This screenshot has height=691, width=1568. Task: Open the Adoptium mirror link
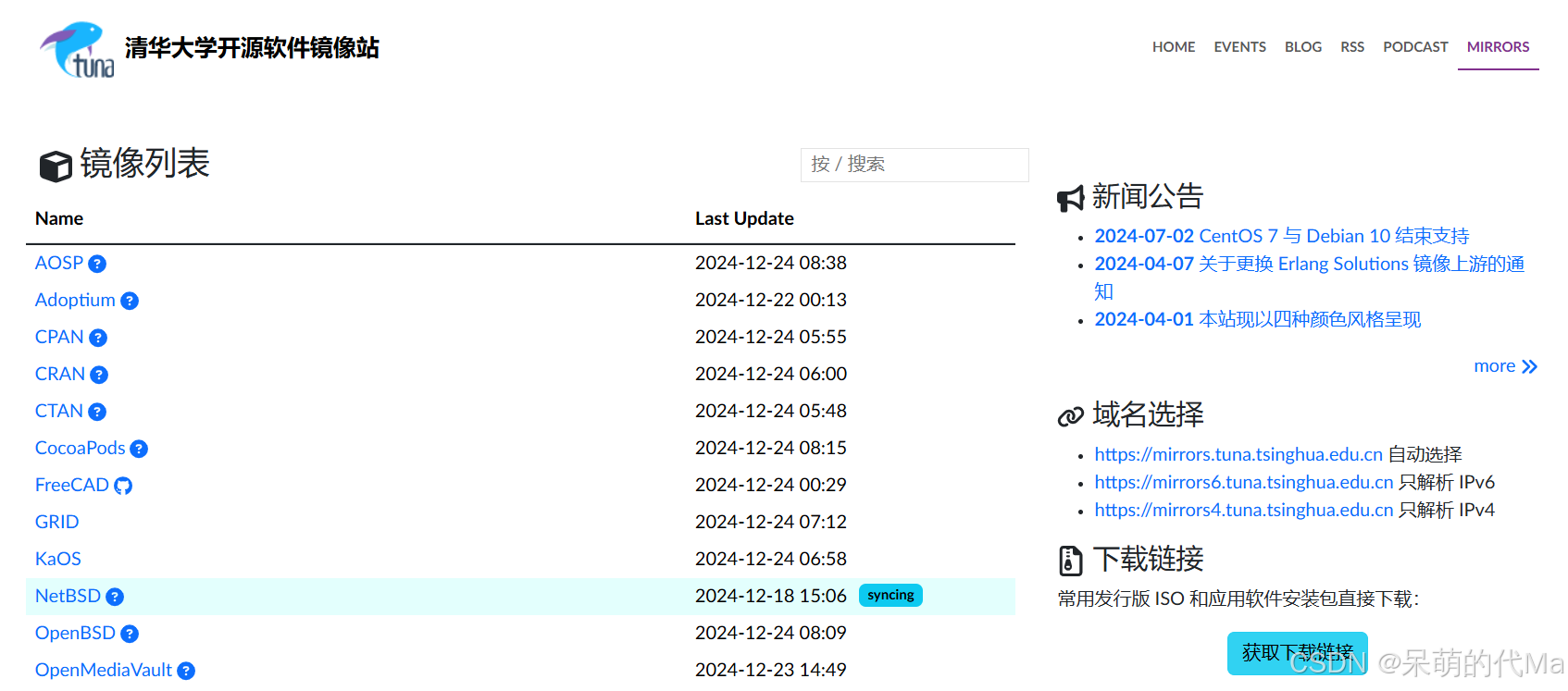click(75, 300)
